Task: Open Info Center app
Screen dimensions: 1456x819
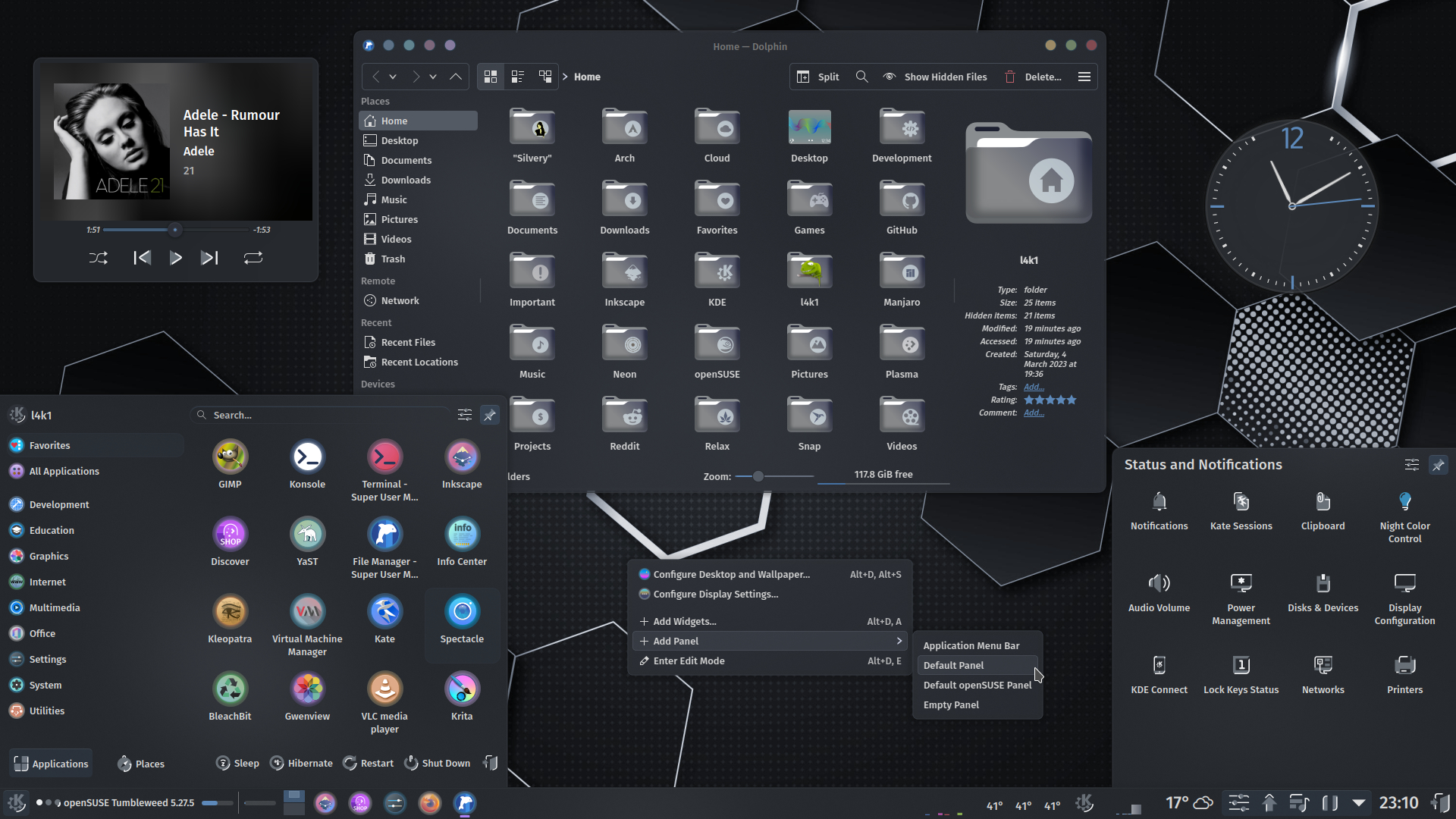Action: pos(462,542)
